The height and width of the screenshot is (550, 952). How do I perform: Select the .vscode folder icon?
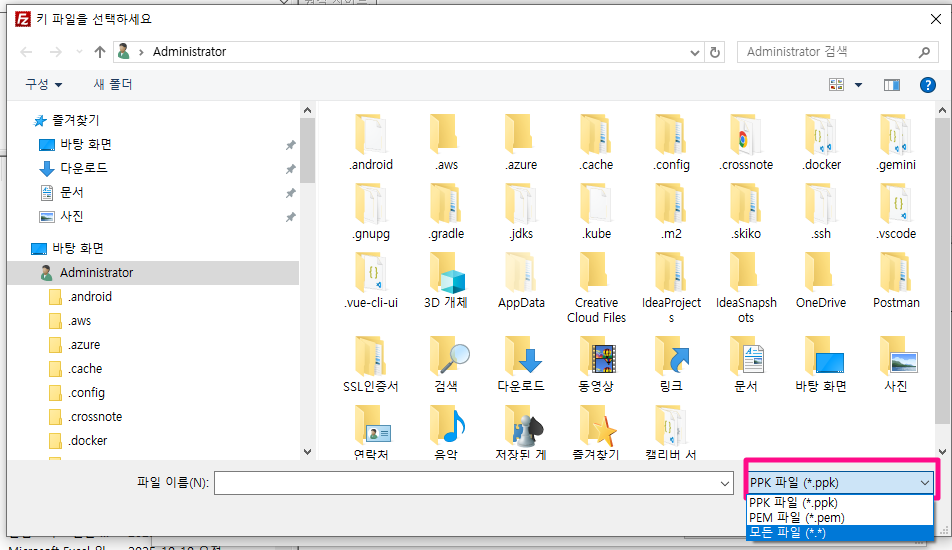click(x=896, y=203)
